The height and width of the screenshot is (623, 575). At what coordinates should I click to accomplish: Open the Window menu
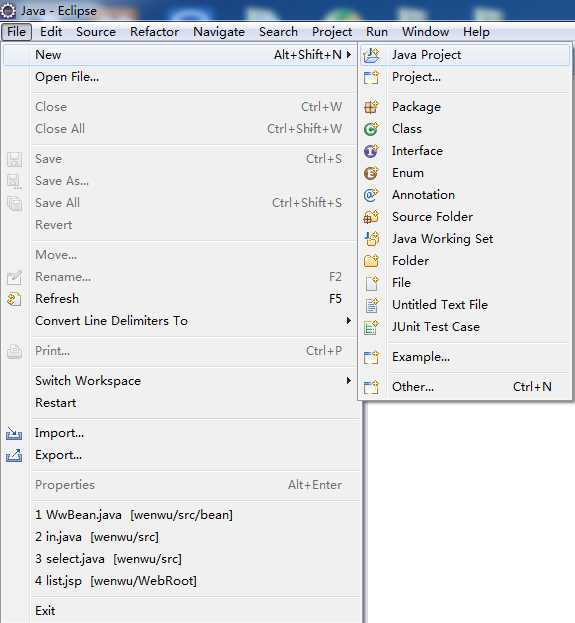point(425,32)
